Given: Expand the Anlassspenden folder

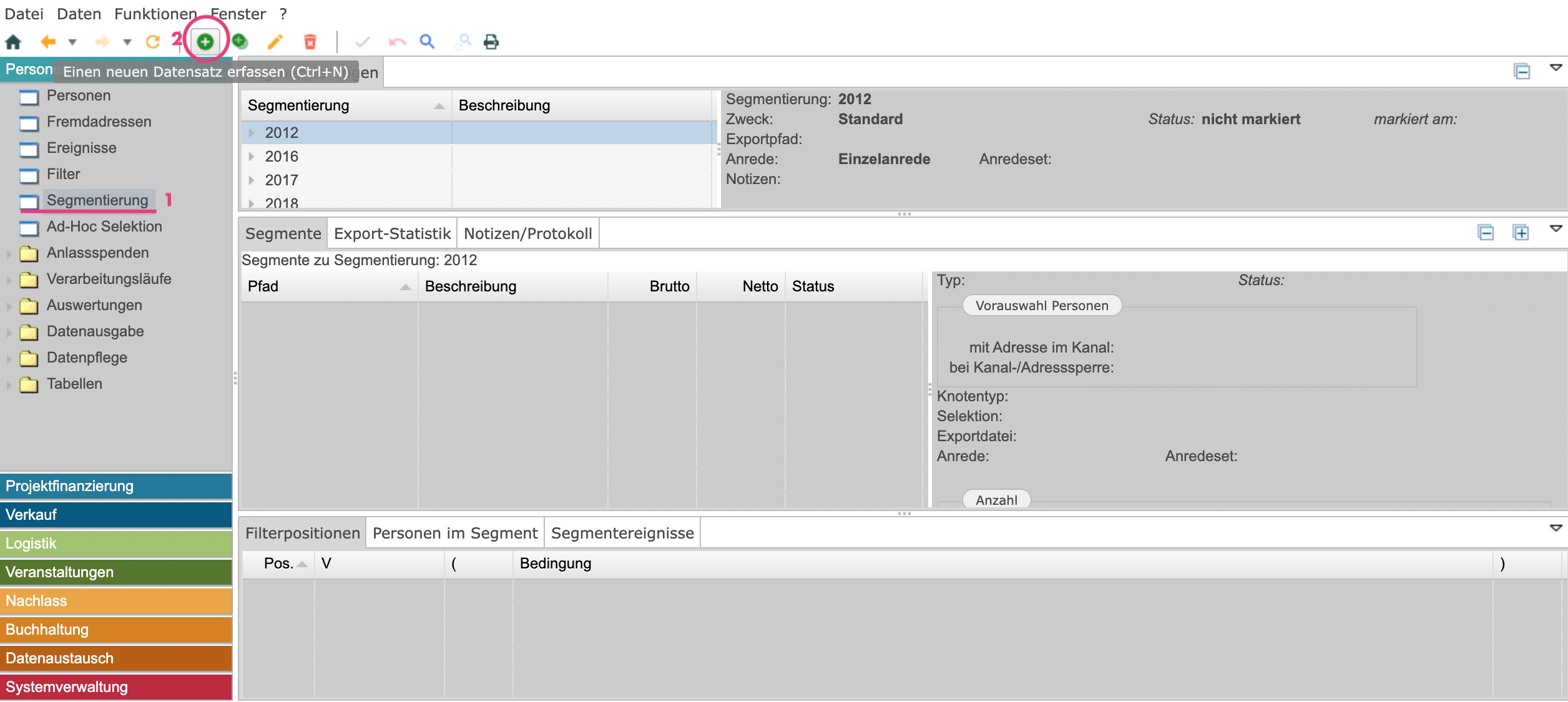Looking at the screenshot, I should (9, 253).
